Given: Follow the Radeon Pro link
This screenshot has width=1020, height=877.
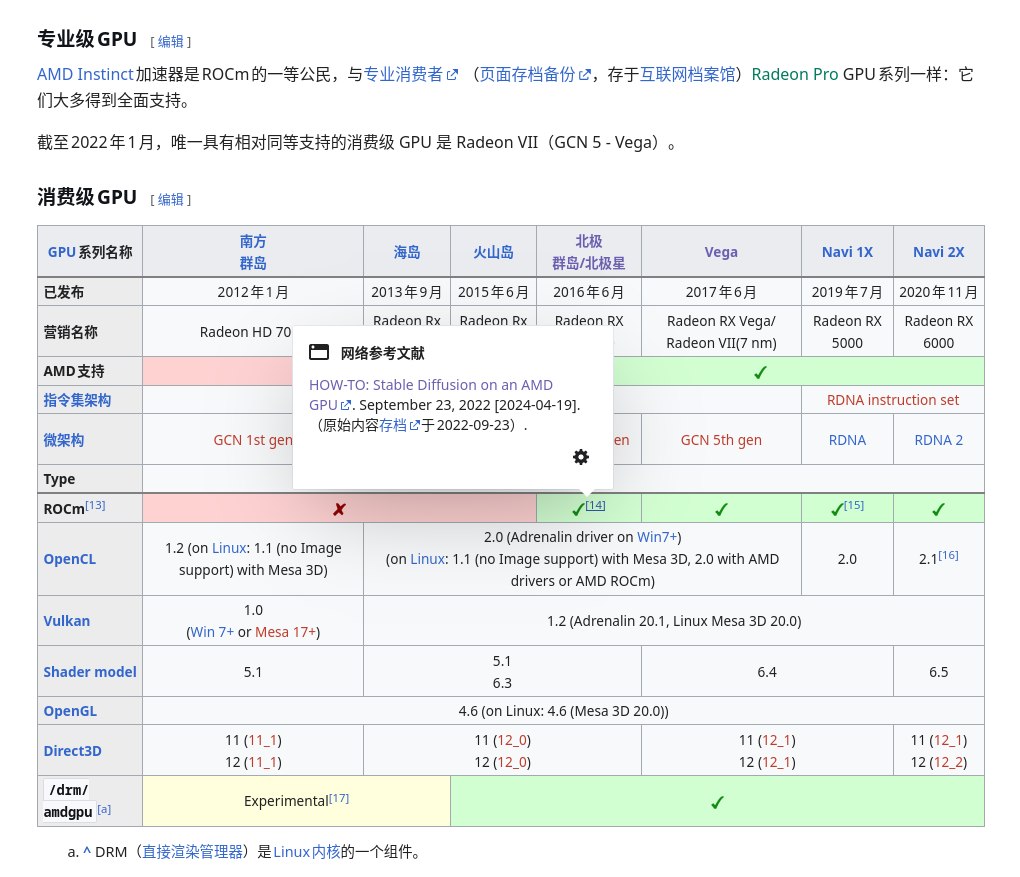Looking at the screenshot, I should coord(795,74).
